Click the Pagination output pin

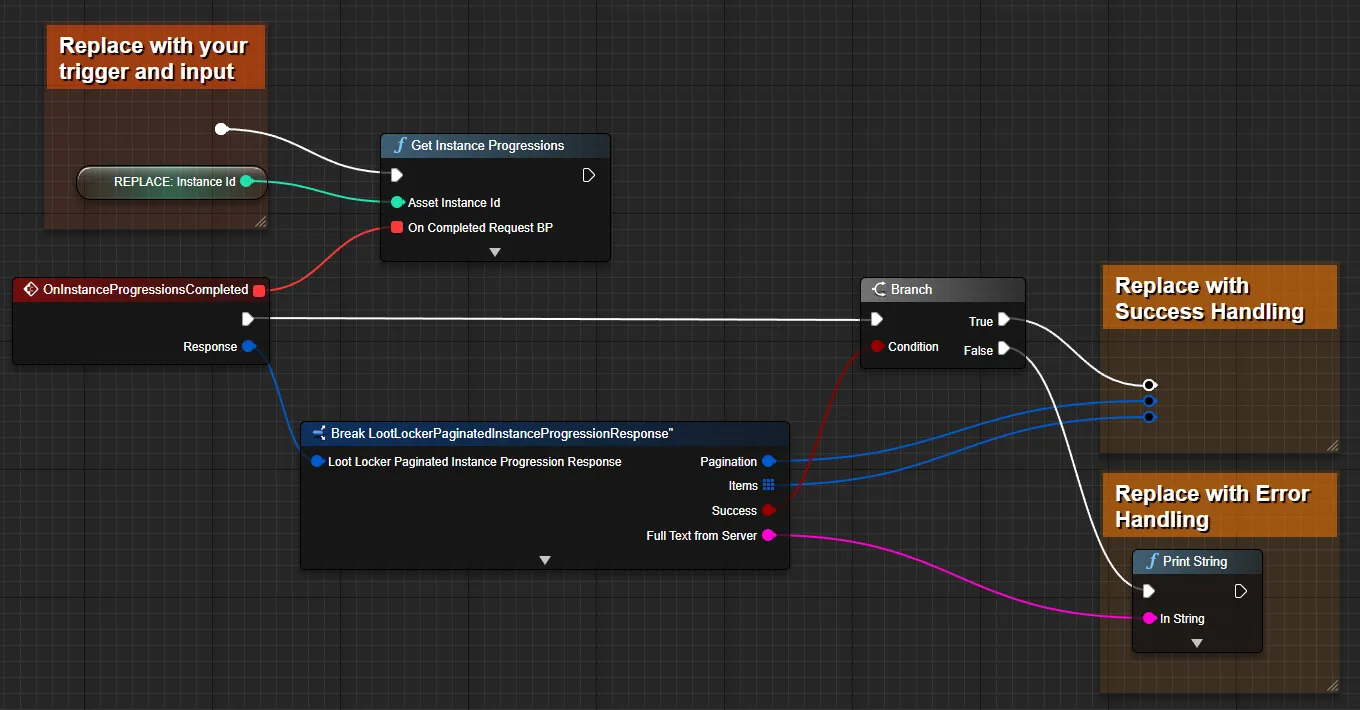(768, 461)
